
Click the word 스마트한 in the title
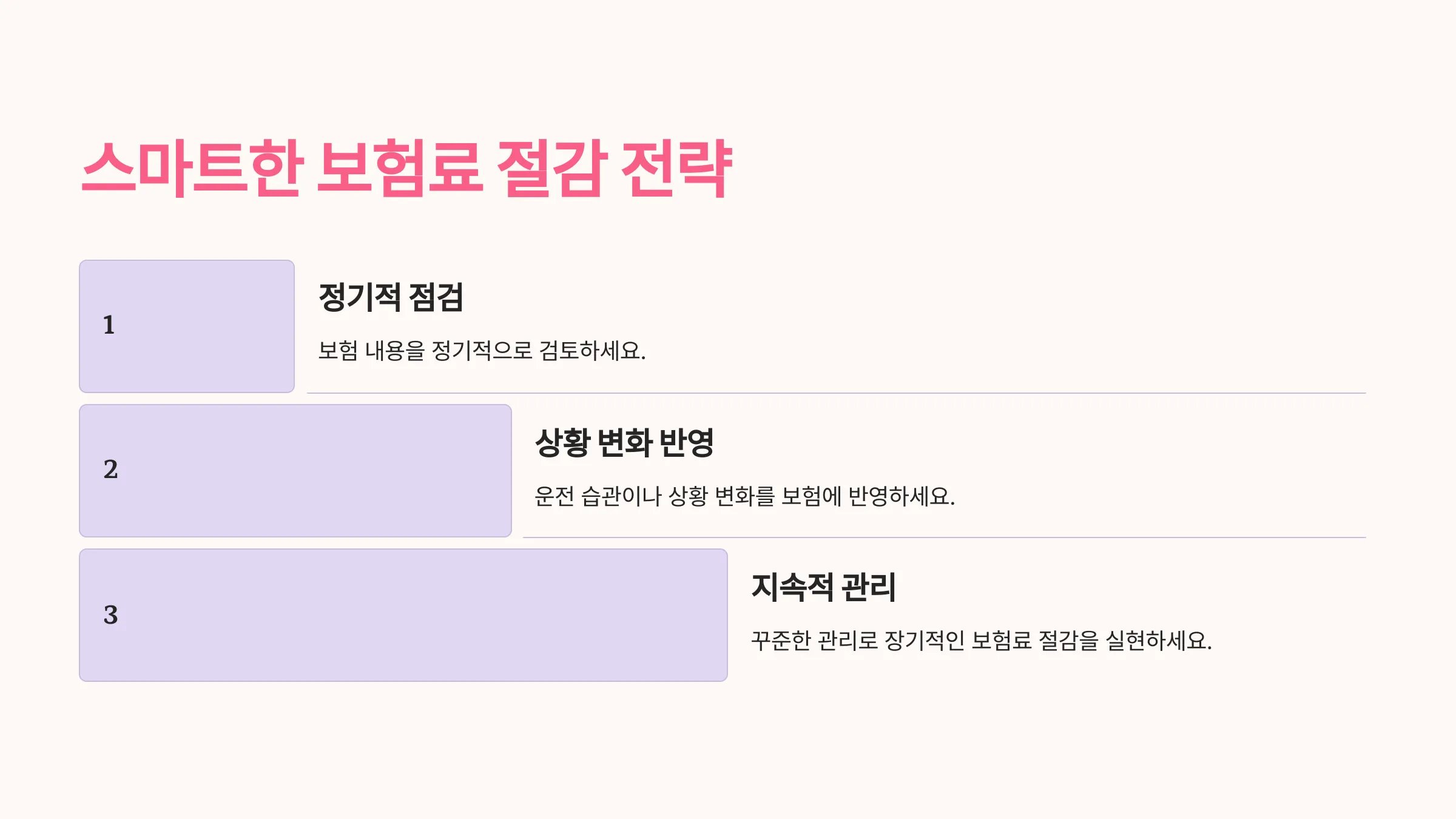pyautogui.click(x=192, y=168)
